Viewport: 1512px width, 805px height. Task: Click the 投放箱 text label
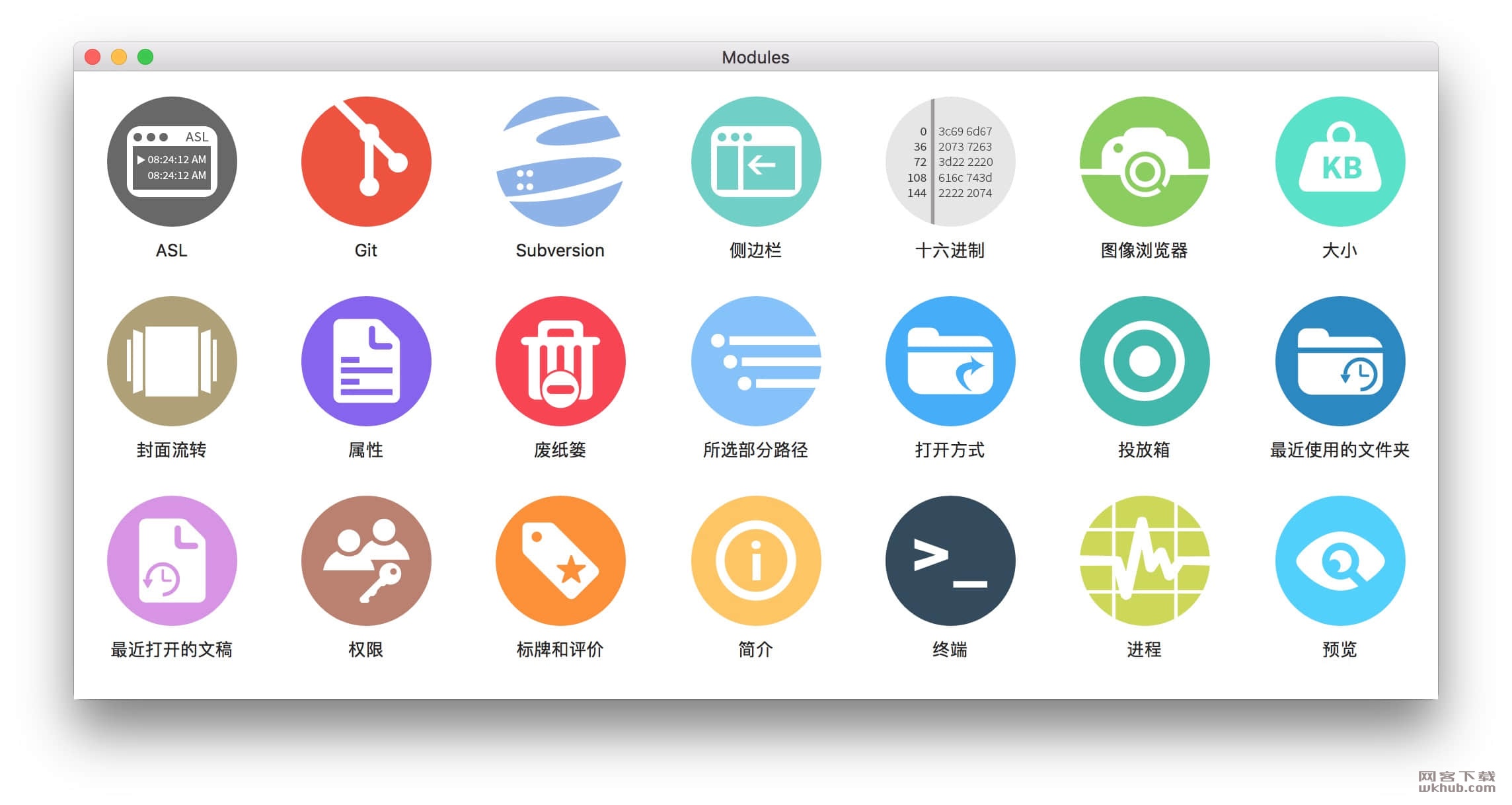coord(1145,450)
